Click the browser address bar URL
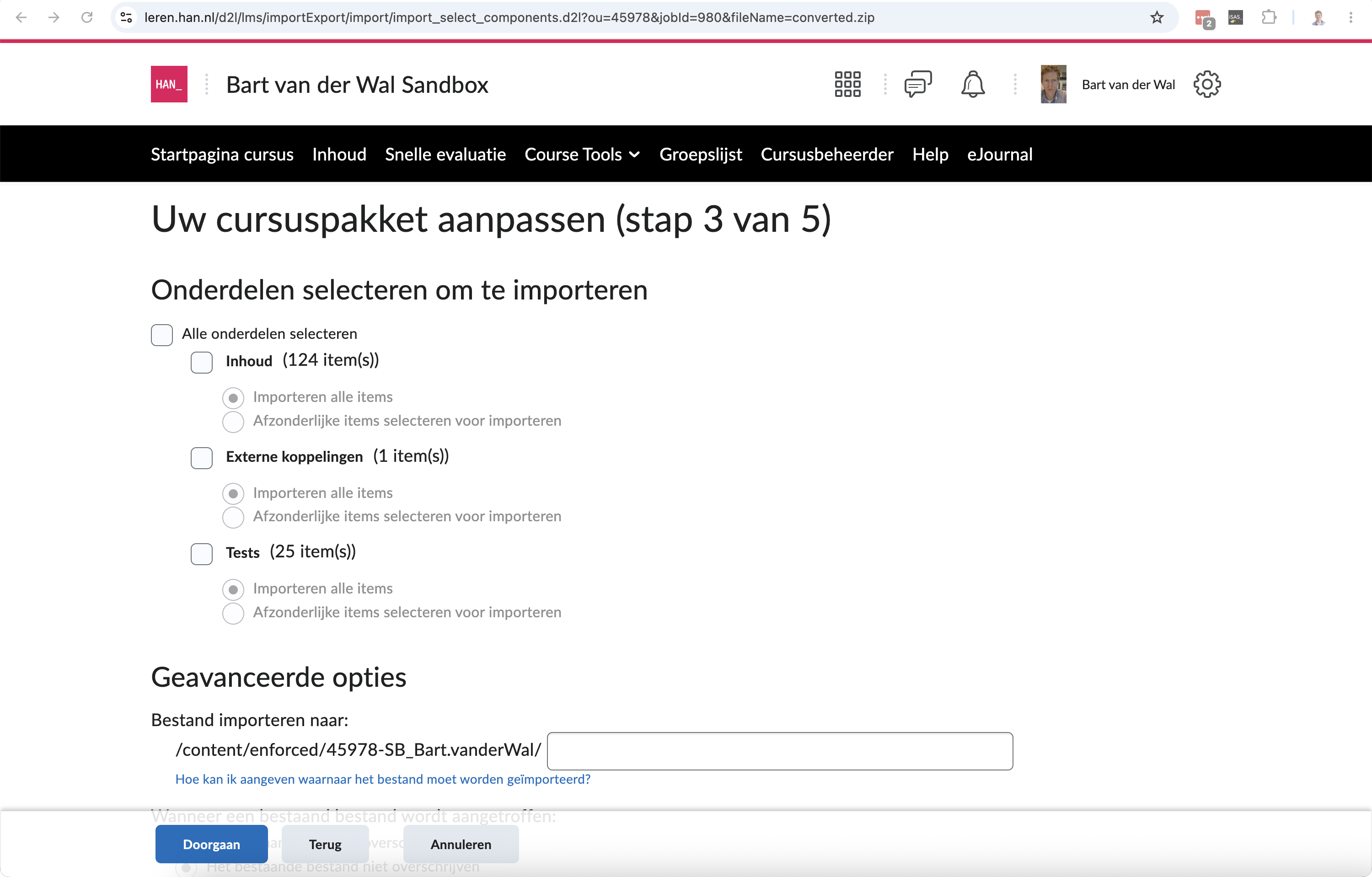Image resolution: width=1372 pixels, height=877 pixels. pyautogui.click(x=509, y=18)
